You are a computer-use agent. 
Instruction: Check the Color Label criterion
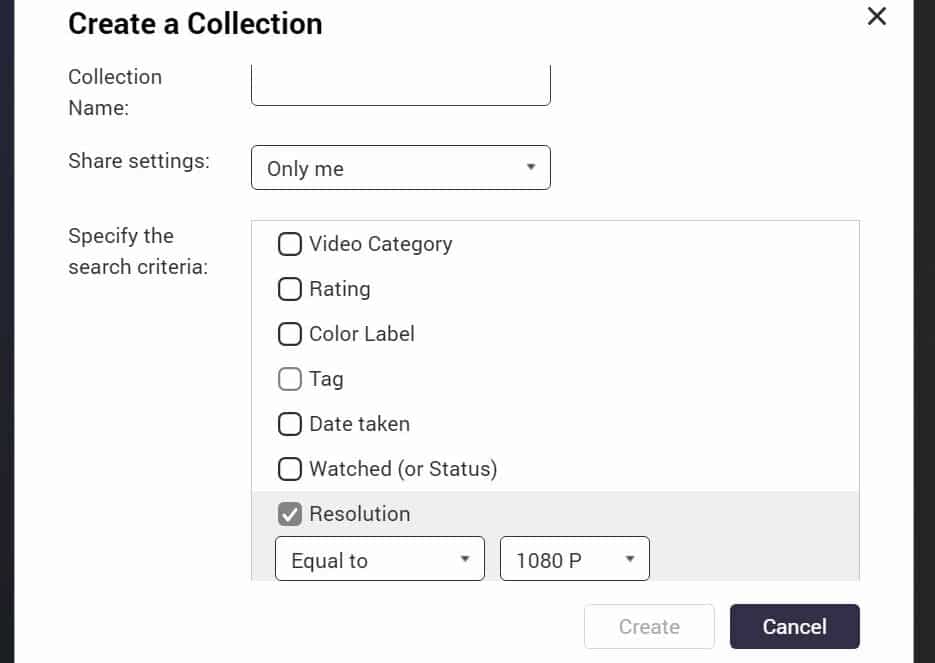[x=290, y=334]
